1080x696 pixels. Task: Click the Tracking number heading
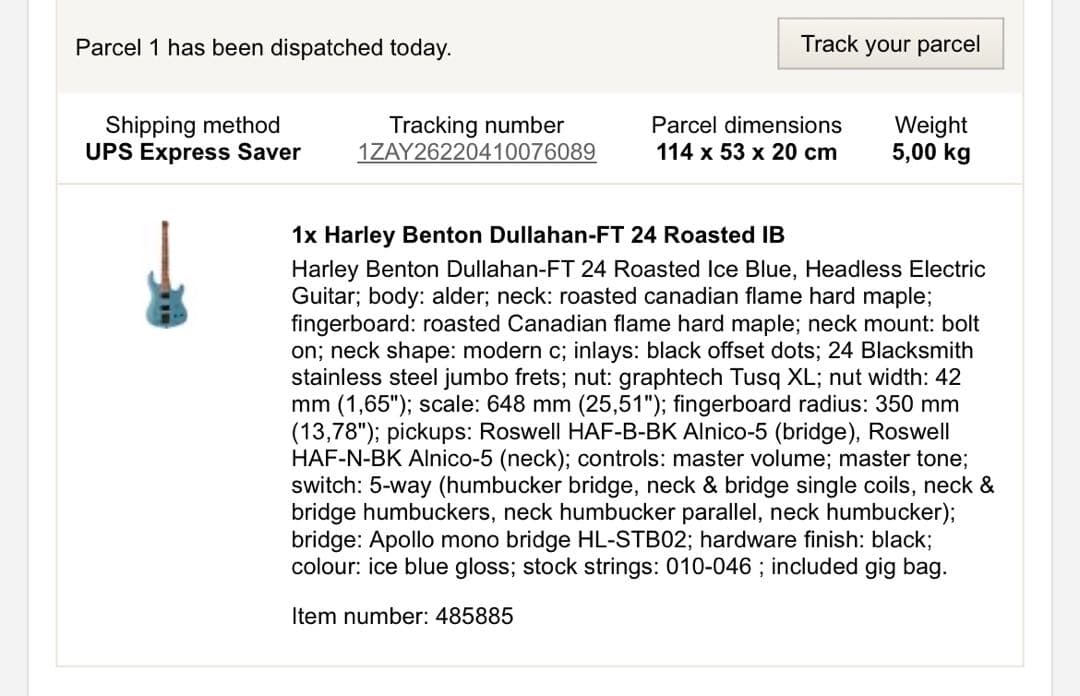[x=476, y=125]
